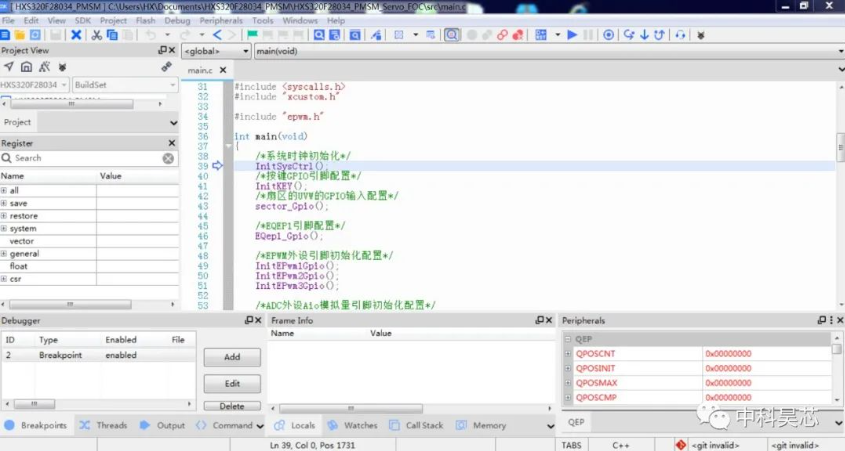This screenshot has width=845, height=451.
Task: Click the red disconnect debug icon
Action: (518, 35)
